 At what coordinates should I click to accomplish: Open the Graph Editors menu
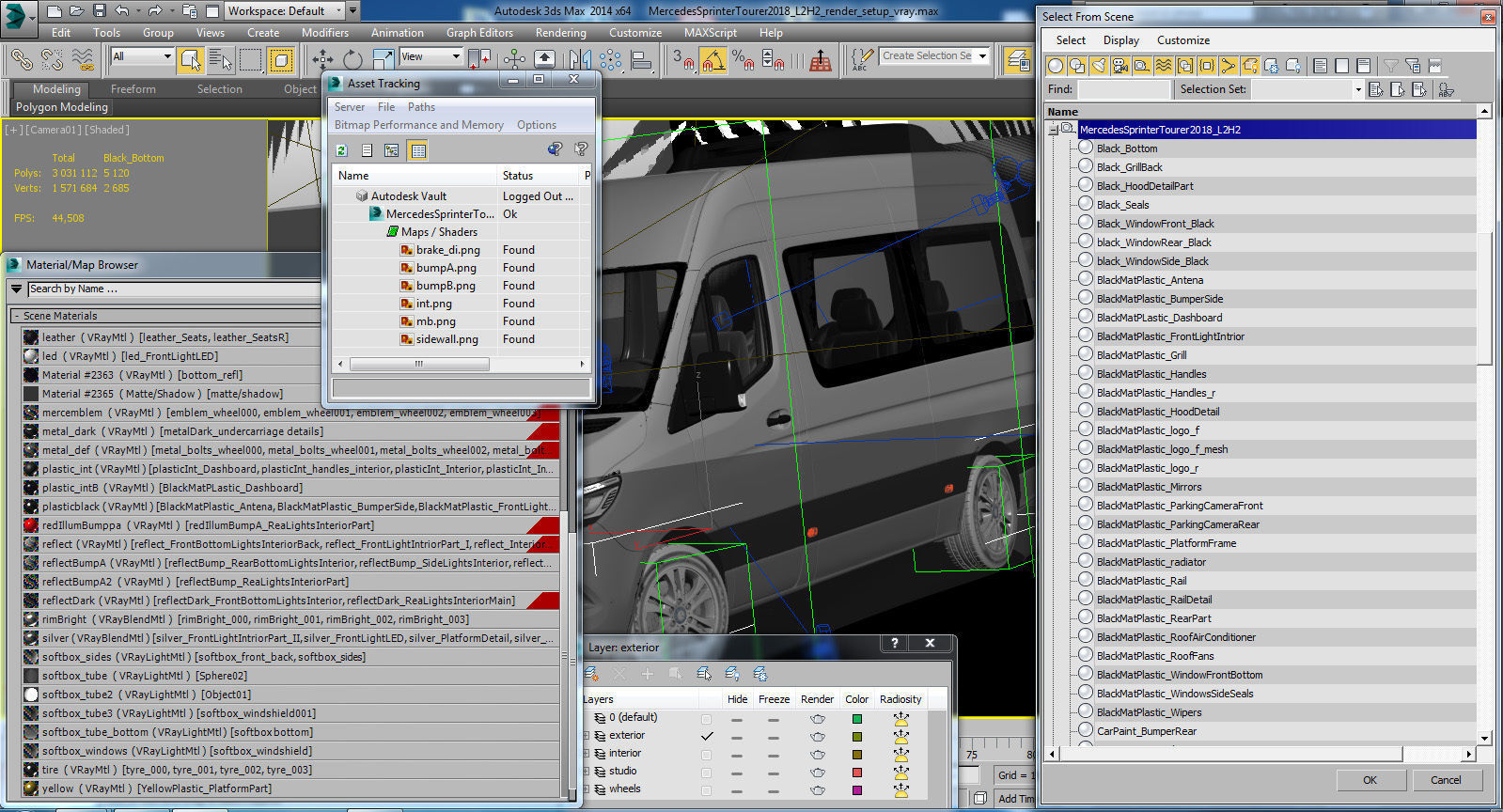point(479,32)
